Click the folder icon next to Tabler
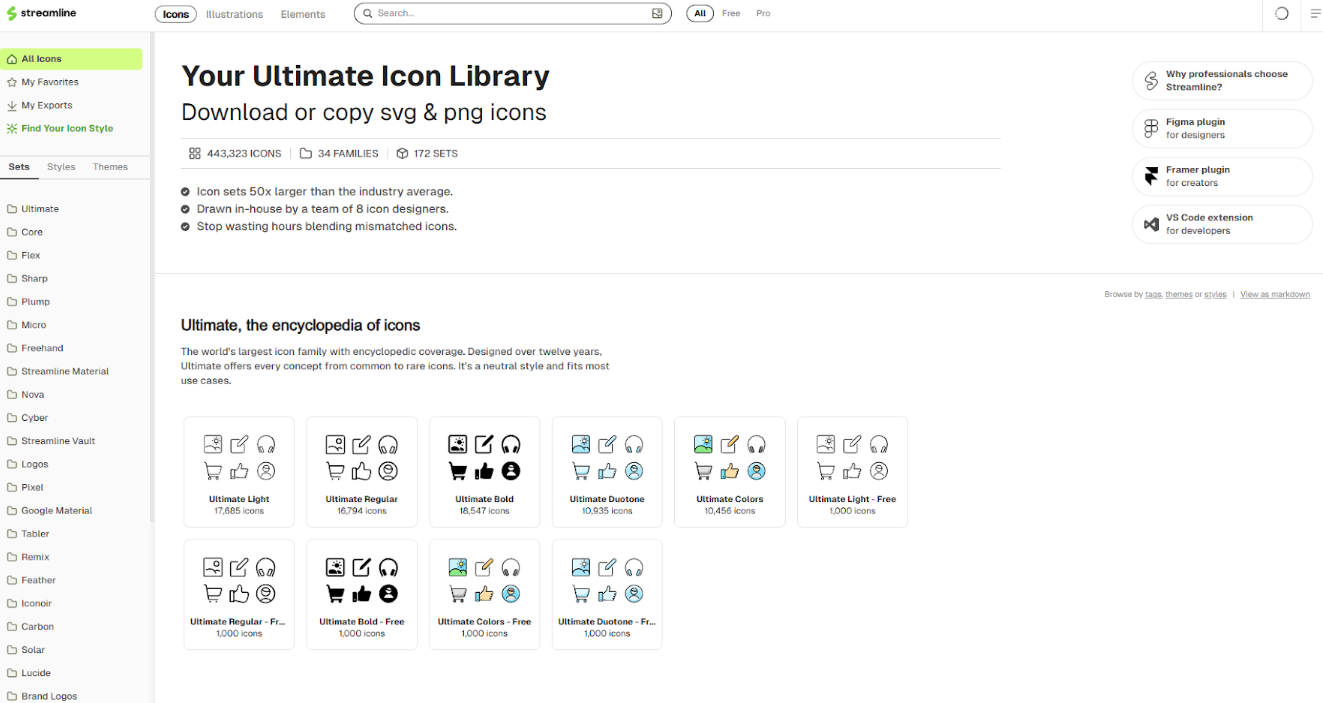 click(x=12, y=534)
